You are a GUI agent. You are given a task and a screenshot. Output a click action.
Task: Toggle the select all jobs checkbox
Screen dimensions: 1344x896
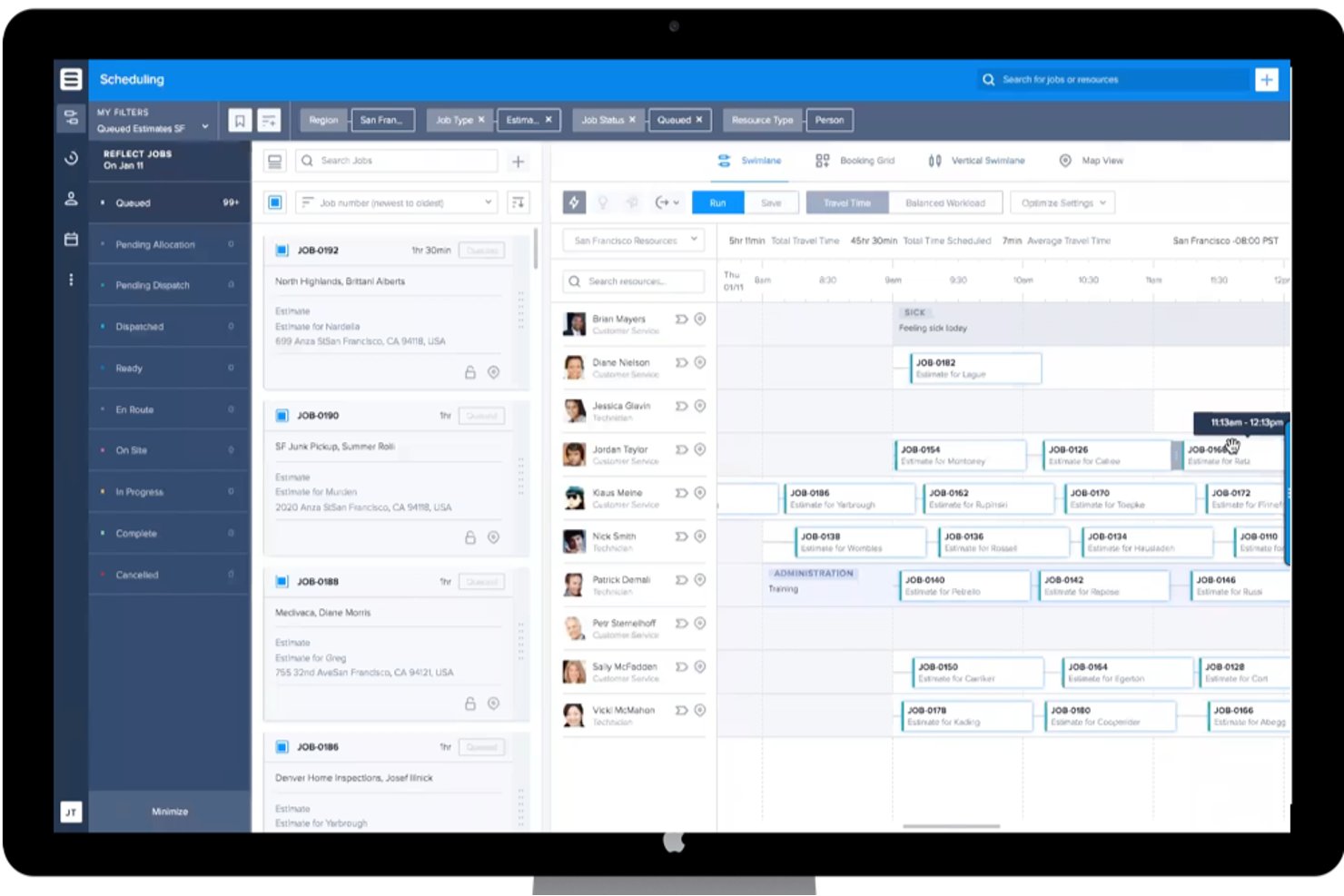[x=275, y=202]
